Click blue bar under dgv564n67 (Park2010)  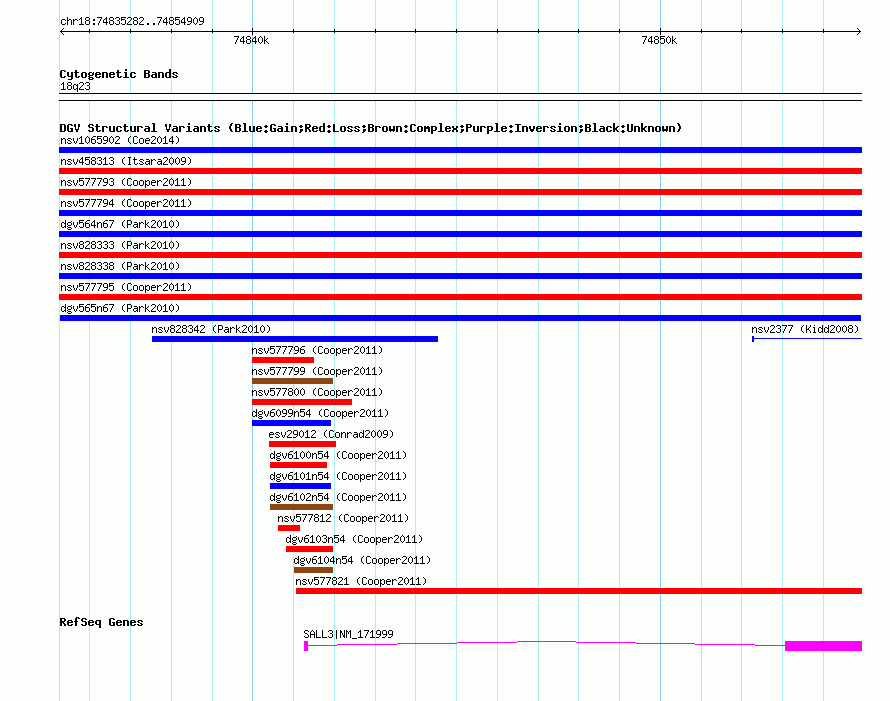(460, 234)
